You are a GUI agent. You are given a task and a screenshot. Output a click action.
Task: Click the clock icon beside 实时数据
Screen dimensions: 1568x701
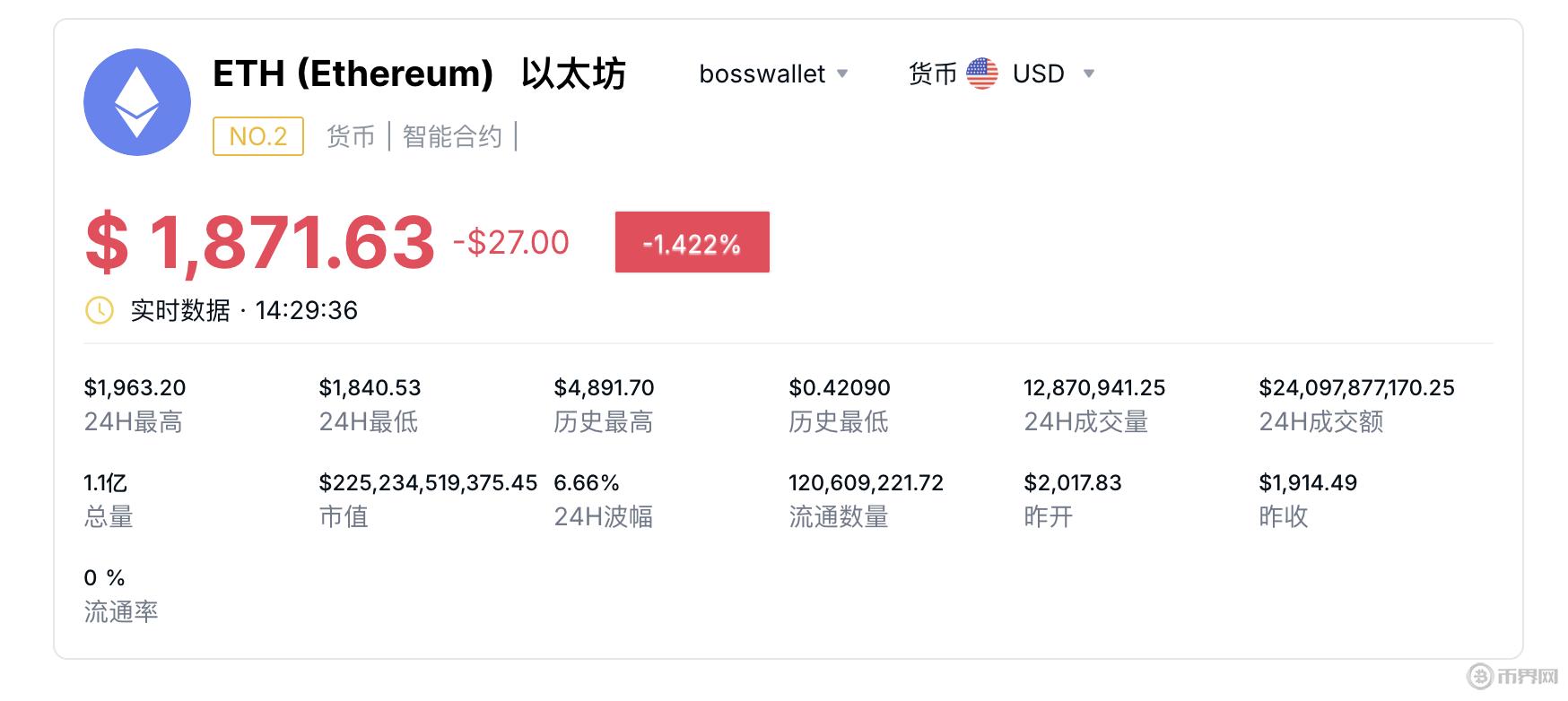[99, 310]
